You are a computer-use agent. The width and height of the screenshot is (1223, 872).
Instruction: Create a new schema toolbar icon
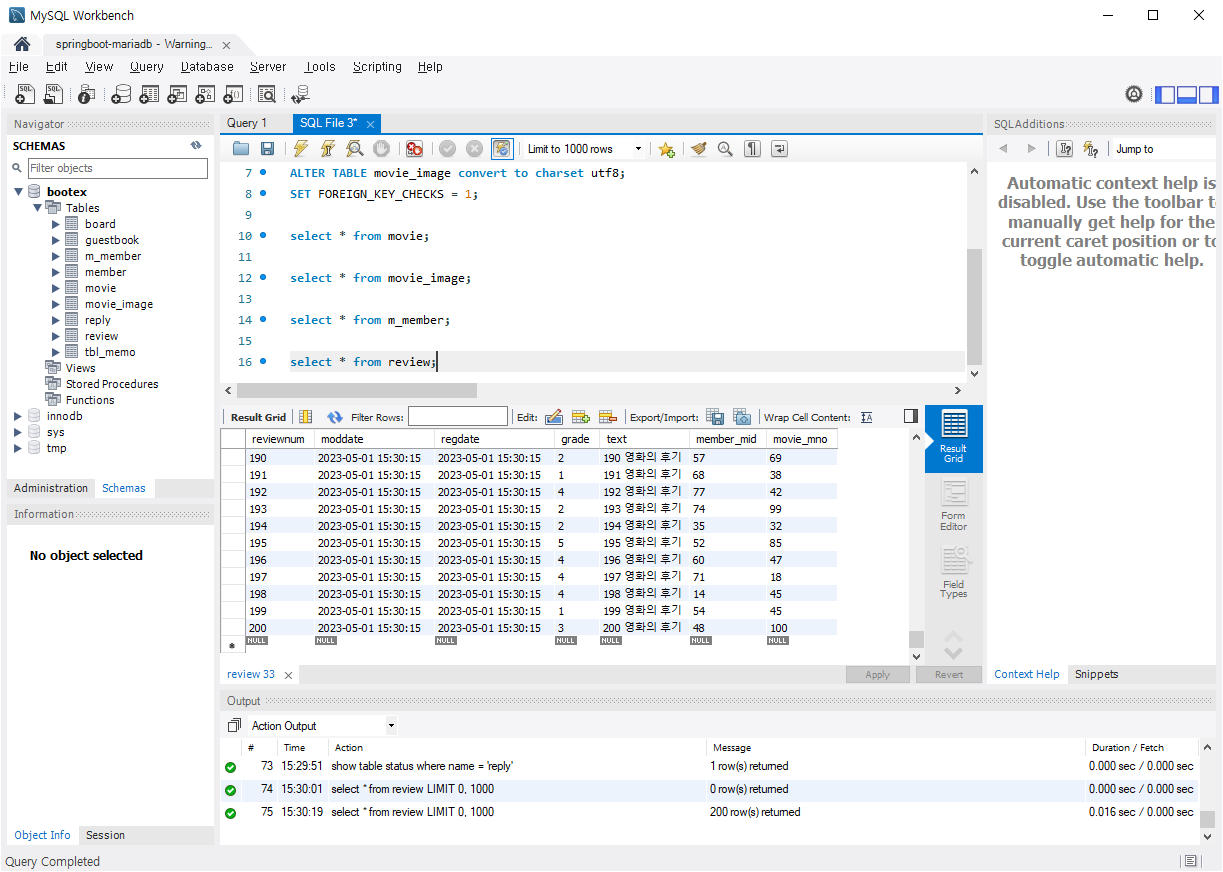[x=121, y=94]
